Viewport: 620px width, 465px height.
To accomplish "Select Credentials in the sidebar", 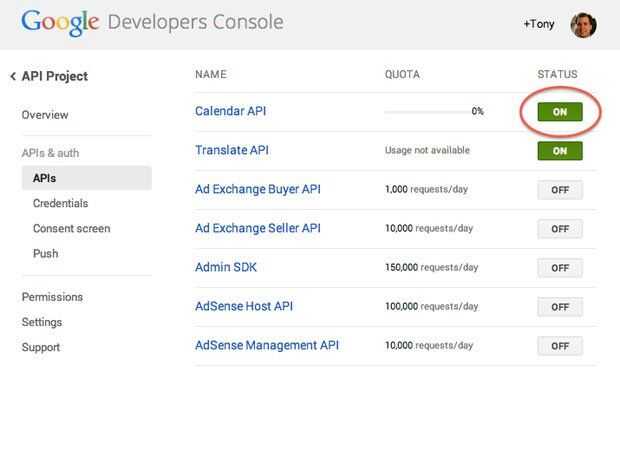I will pos(59,203).
